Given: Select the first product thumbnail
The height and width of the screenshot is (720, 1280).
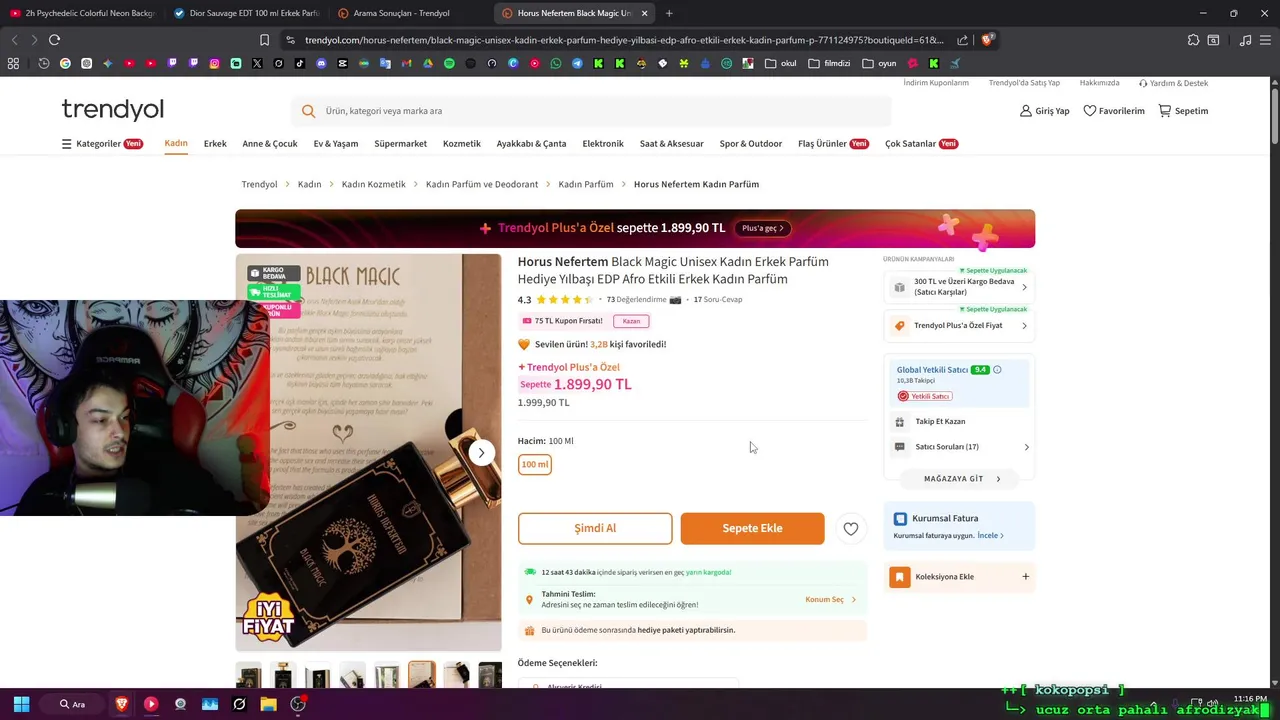Looking at the screenshot, I should click(249, 676).
